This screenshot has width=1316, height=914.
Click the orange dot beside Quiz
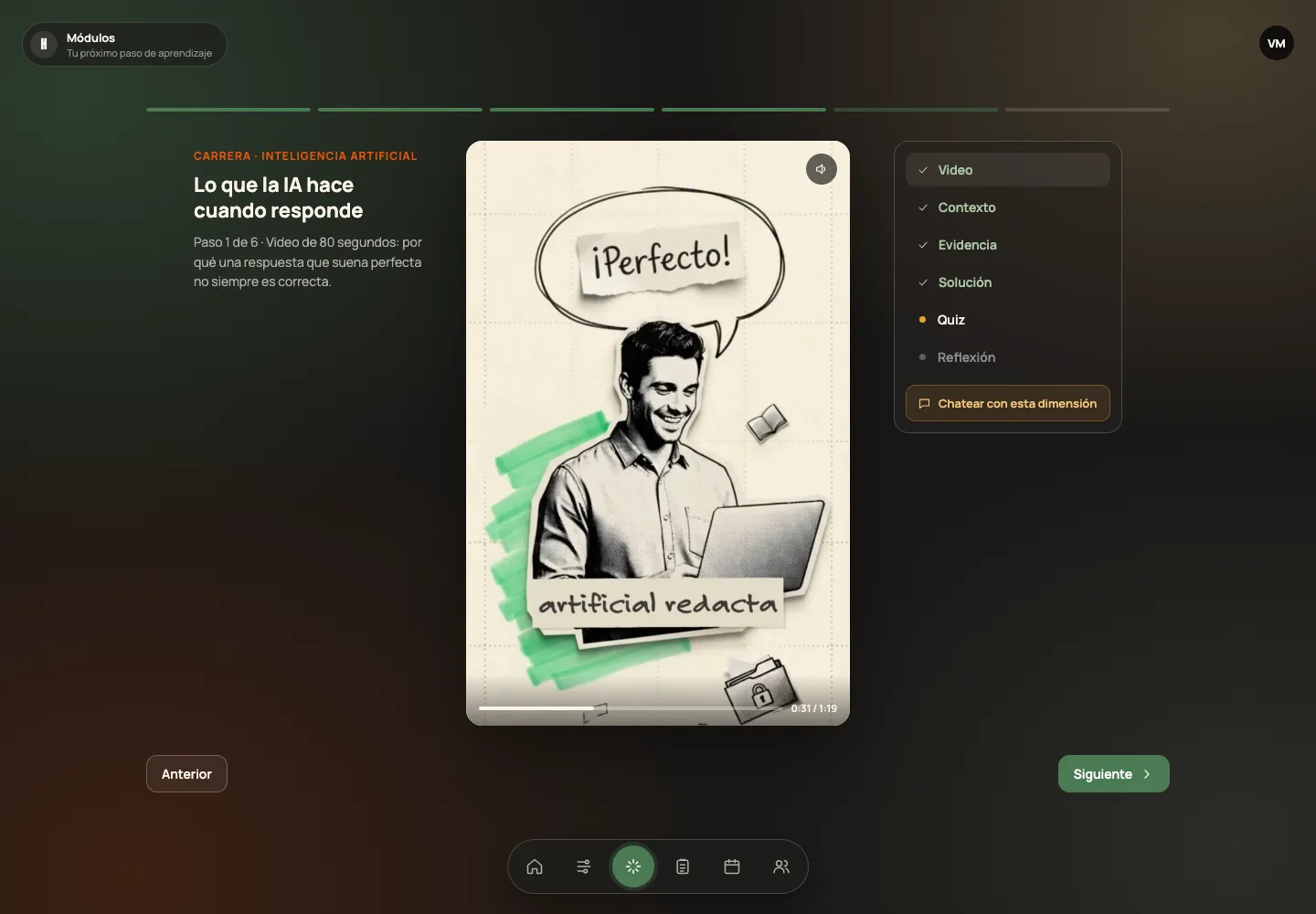922,320
